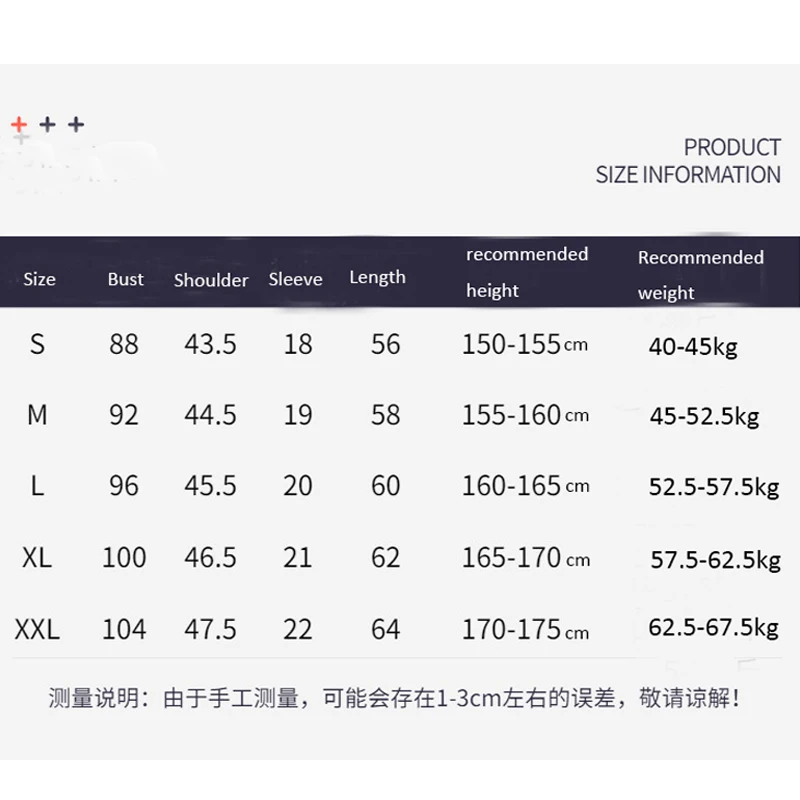Image resolution: width=800 pixels, height=800 pixels.
Task: Click the Recommended weight header
Action: 700,274
